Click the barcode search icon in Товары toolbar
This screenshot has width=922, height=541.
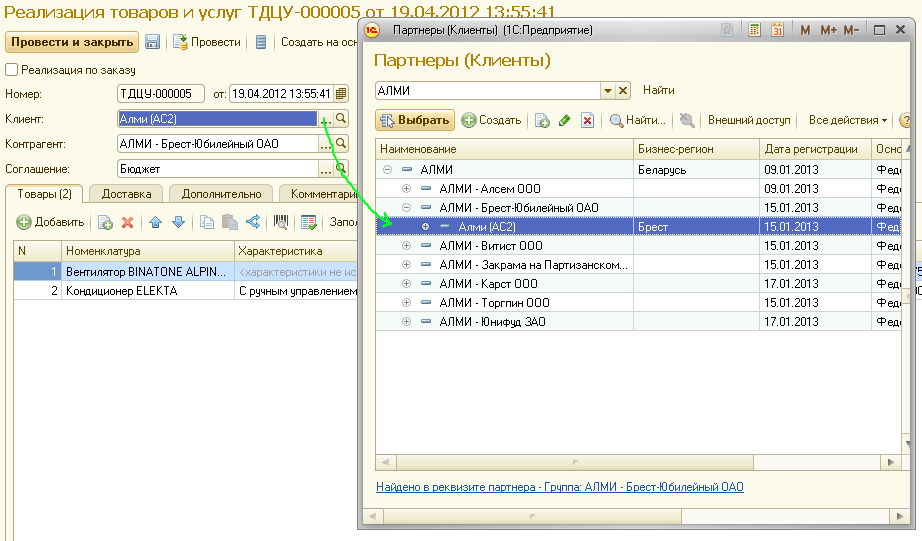pos(283,222)
